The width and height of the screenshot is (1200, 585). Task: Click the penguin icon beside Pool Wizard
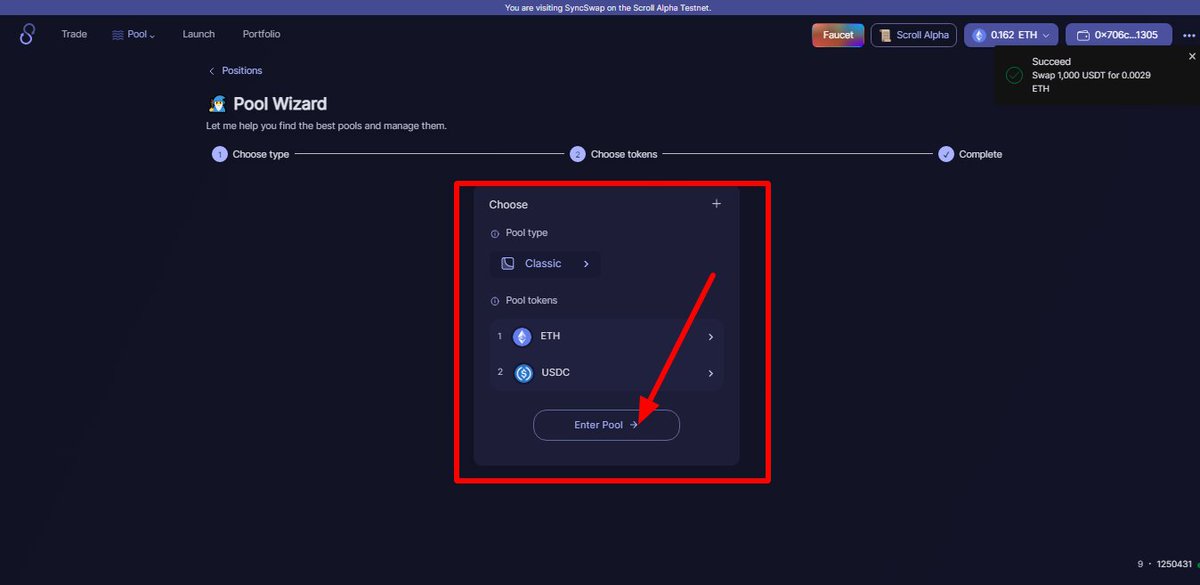217,103
